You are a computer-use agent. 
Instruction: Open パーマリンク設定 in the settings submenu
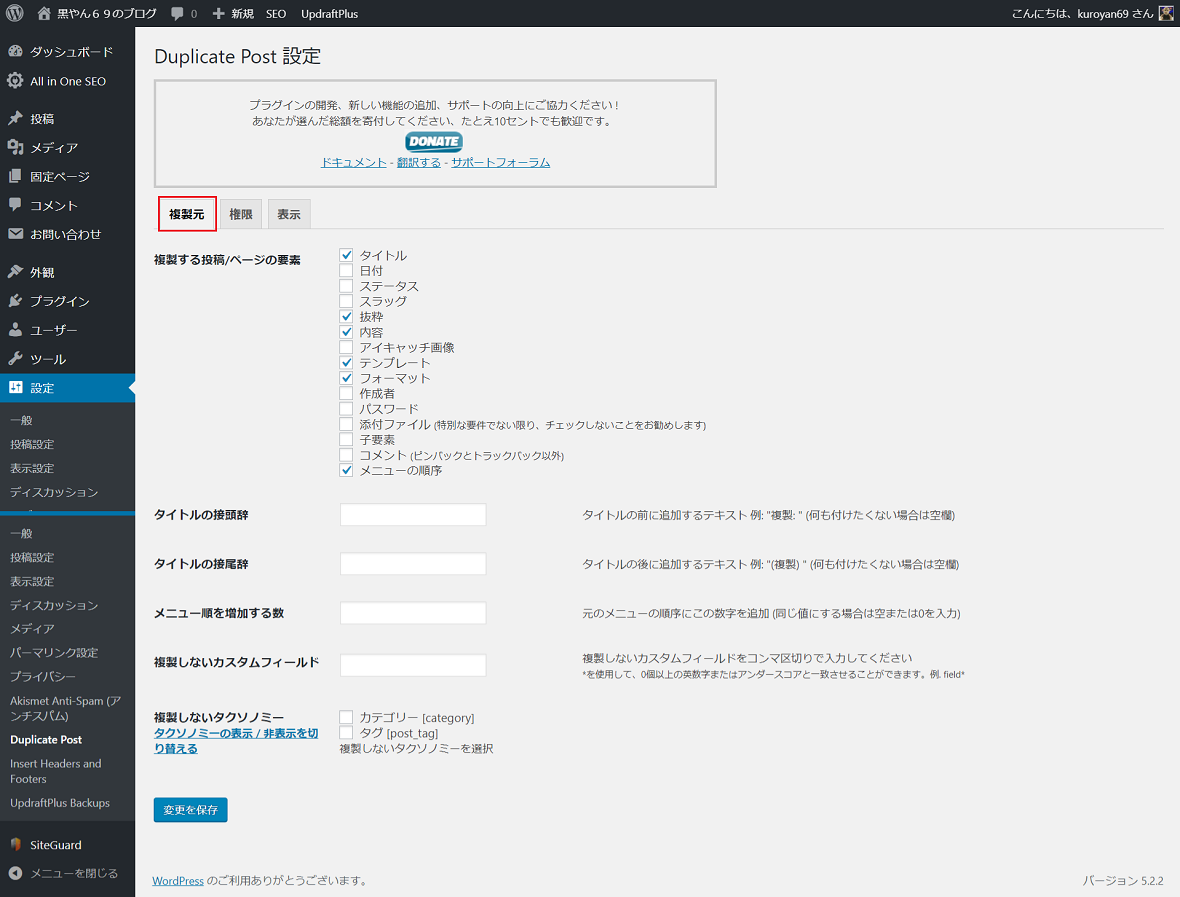pos(54,652)
